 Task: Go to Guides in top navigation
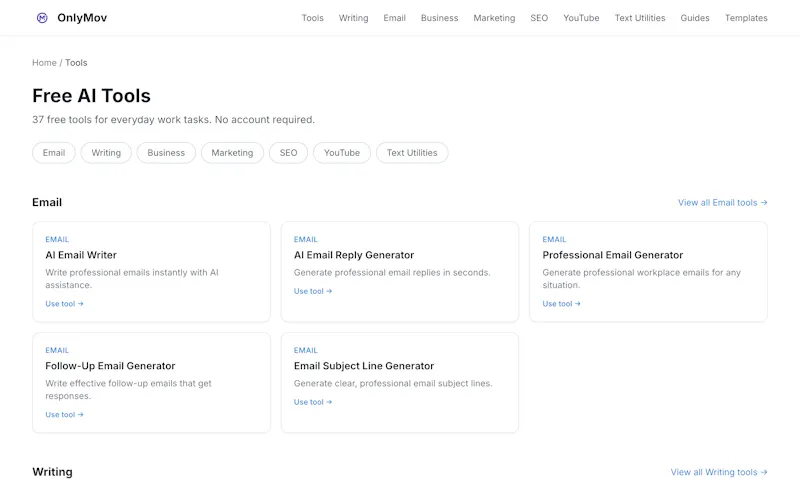click(694, 18)
